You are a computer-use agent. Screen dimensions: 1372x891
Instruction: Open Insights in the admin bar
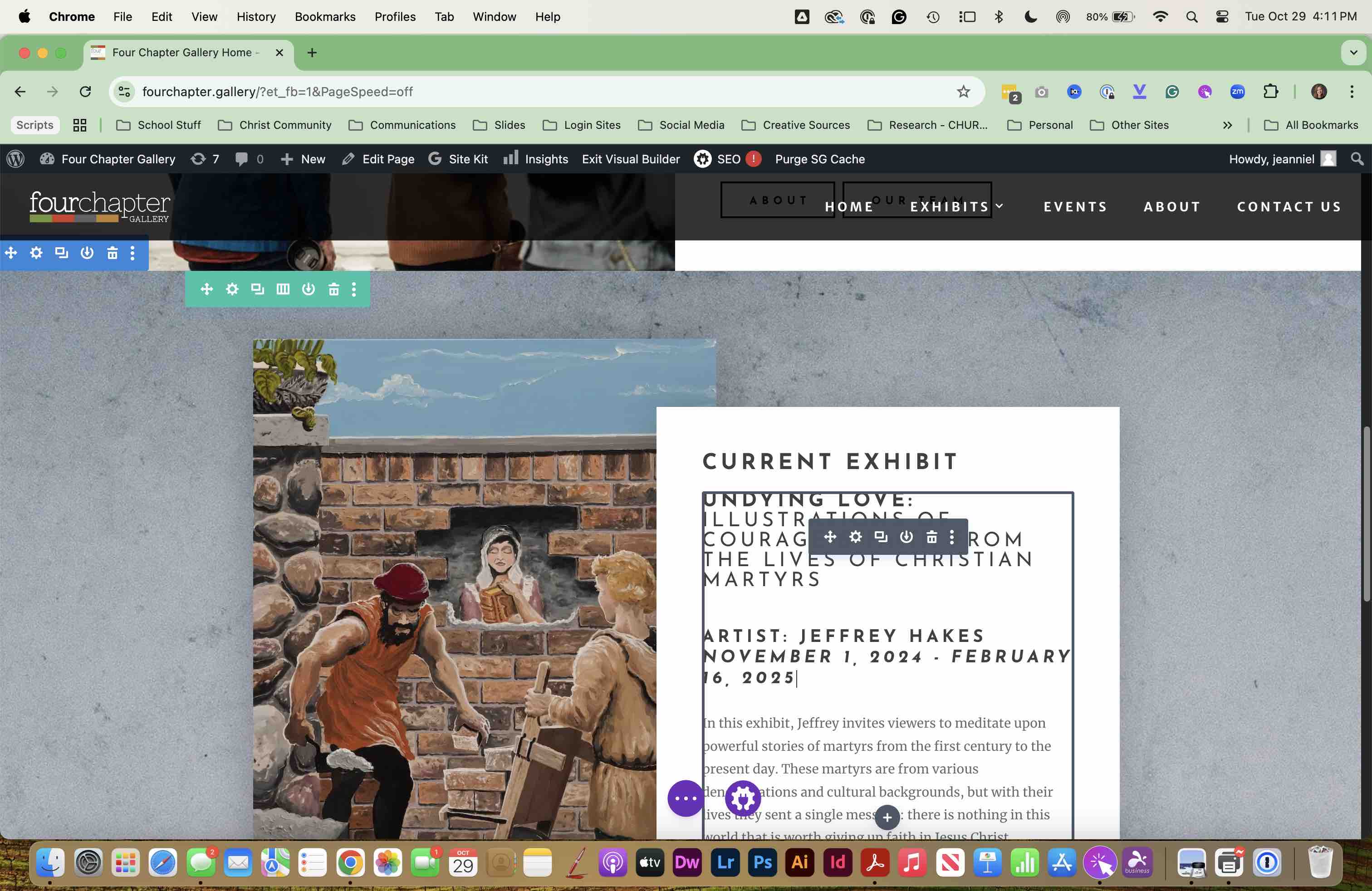coord(535,159)
